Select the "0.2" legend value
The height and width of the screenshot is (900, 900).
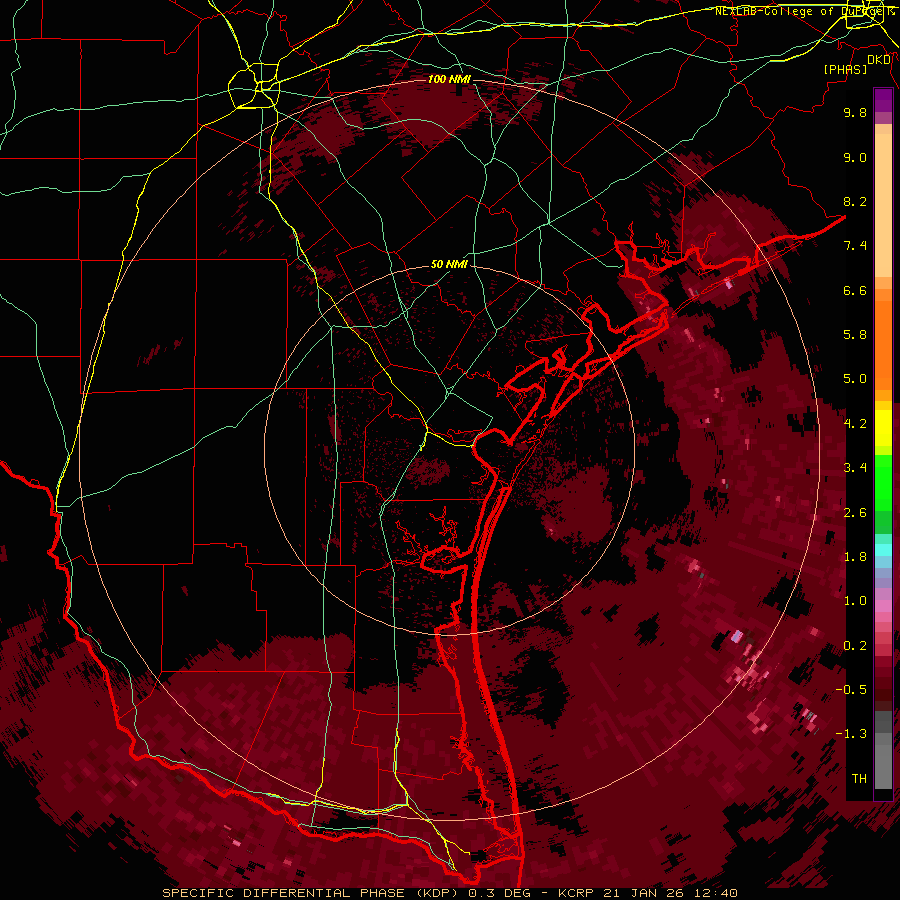pos(855,646)
